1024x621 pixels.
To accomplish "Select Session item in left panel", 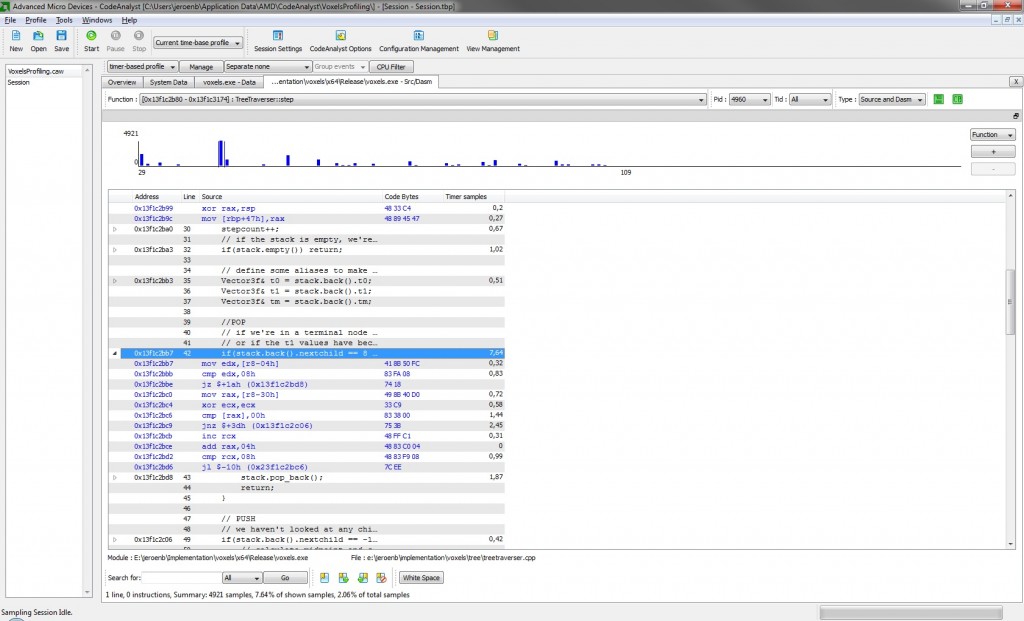I will pyautogui.click(x=18, y=82).
